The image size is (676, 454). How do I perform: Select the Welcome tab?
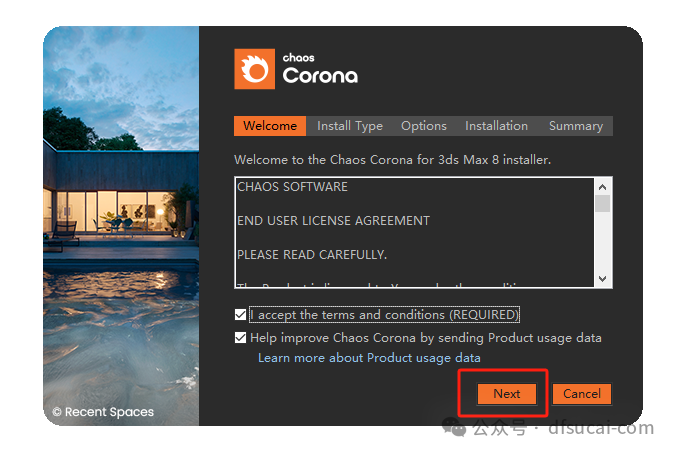tap(270, 126)
